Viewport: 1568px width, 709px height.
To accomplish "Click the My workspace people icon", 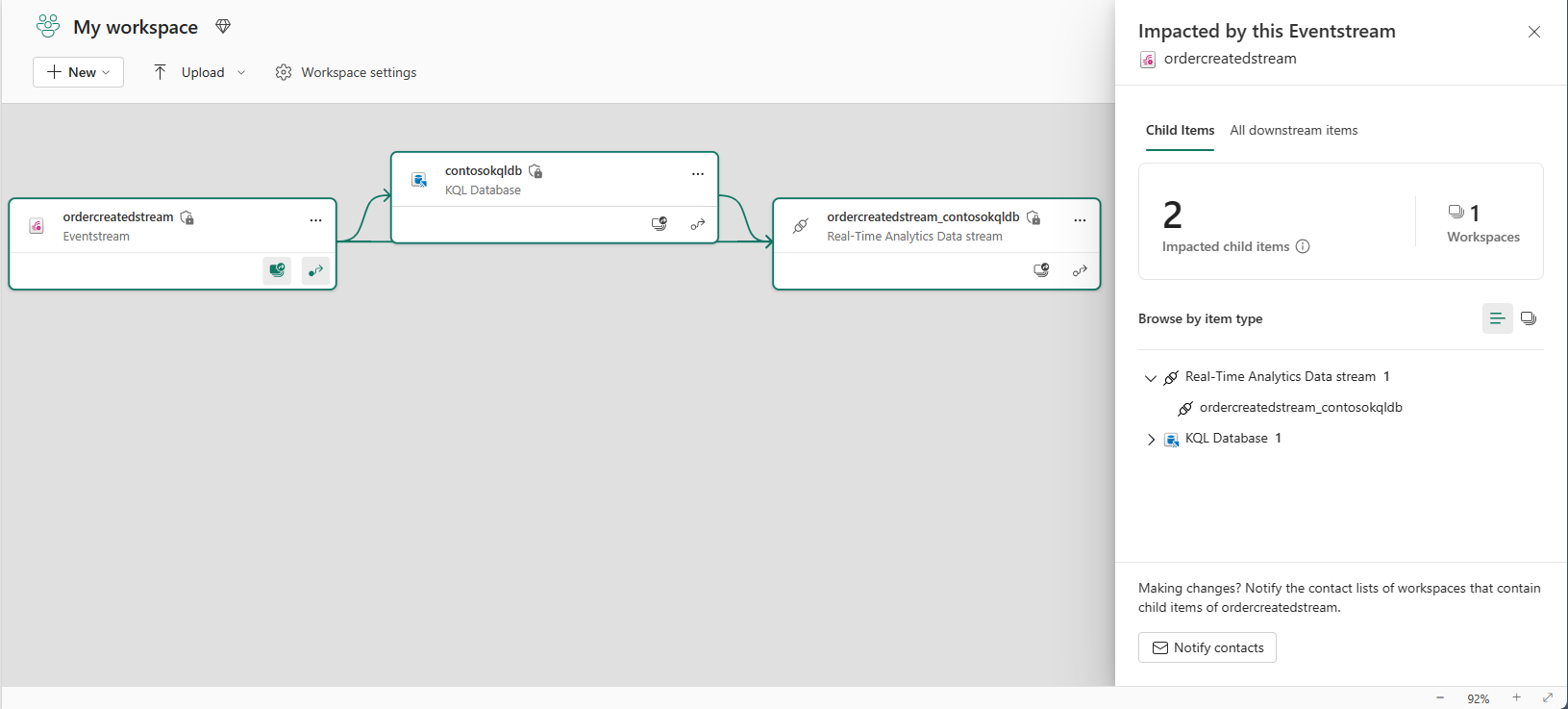I will [48, 26].
